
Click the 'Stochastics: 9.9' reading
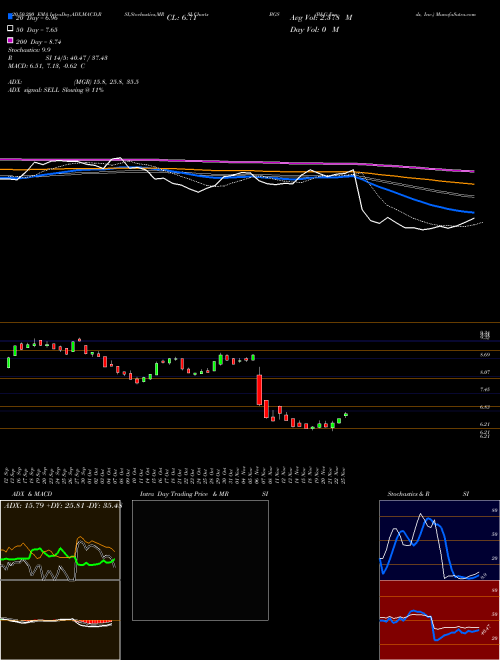tap(29, 50)
